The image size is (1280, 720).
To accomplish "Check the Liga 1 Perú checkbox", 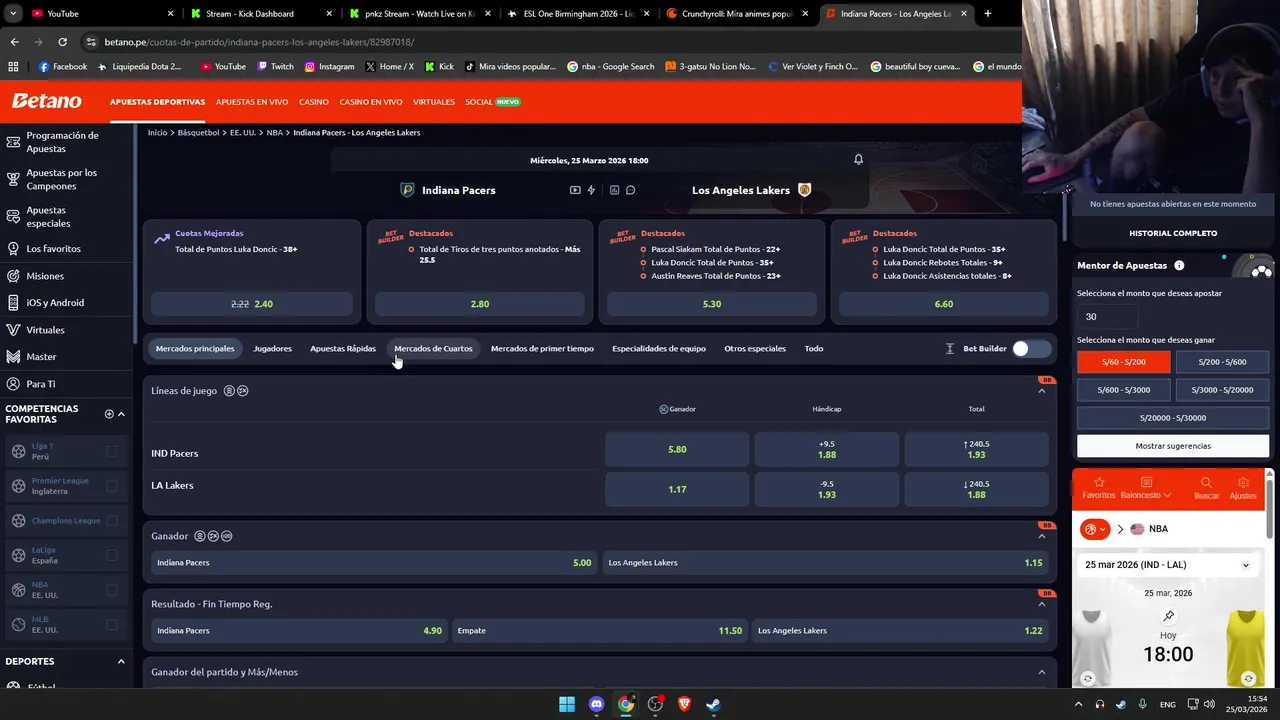I will (111, 451).
